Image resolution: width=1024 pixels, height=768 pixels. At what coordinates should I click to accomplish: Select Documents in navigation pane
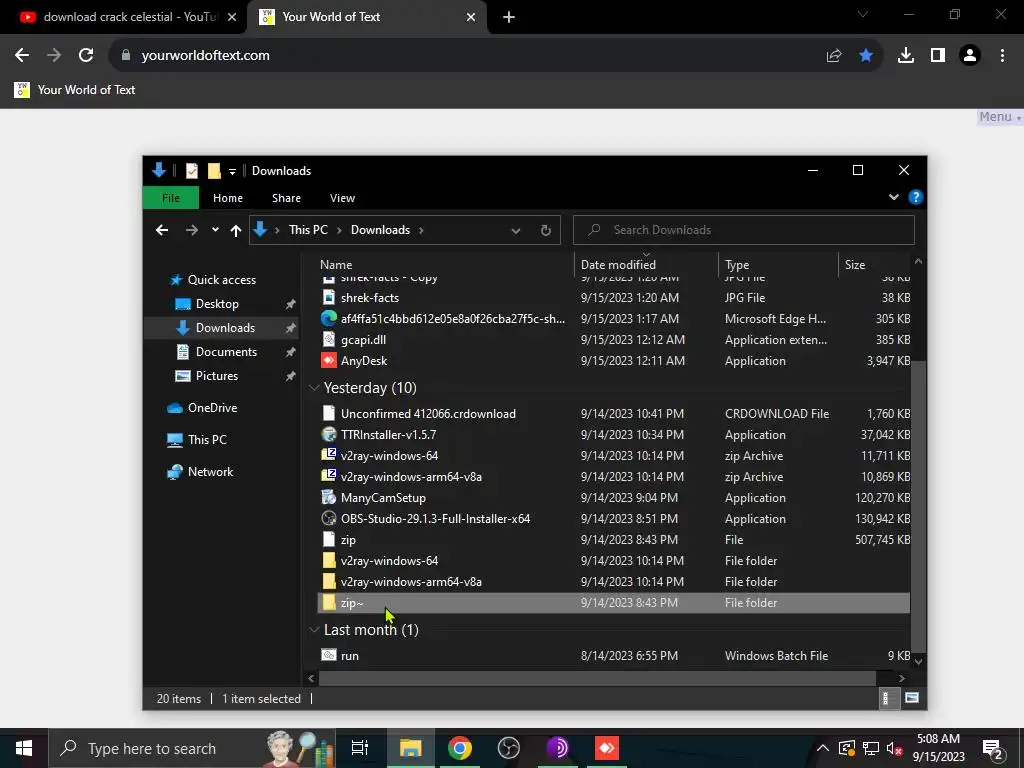[226, 352]
